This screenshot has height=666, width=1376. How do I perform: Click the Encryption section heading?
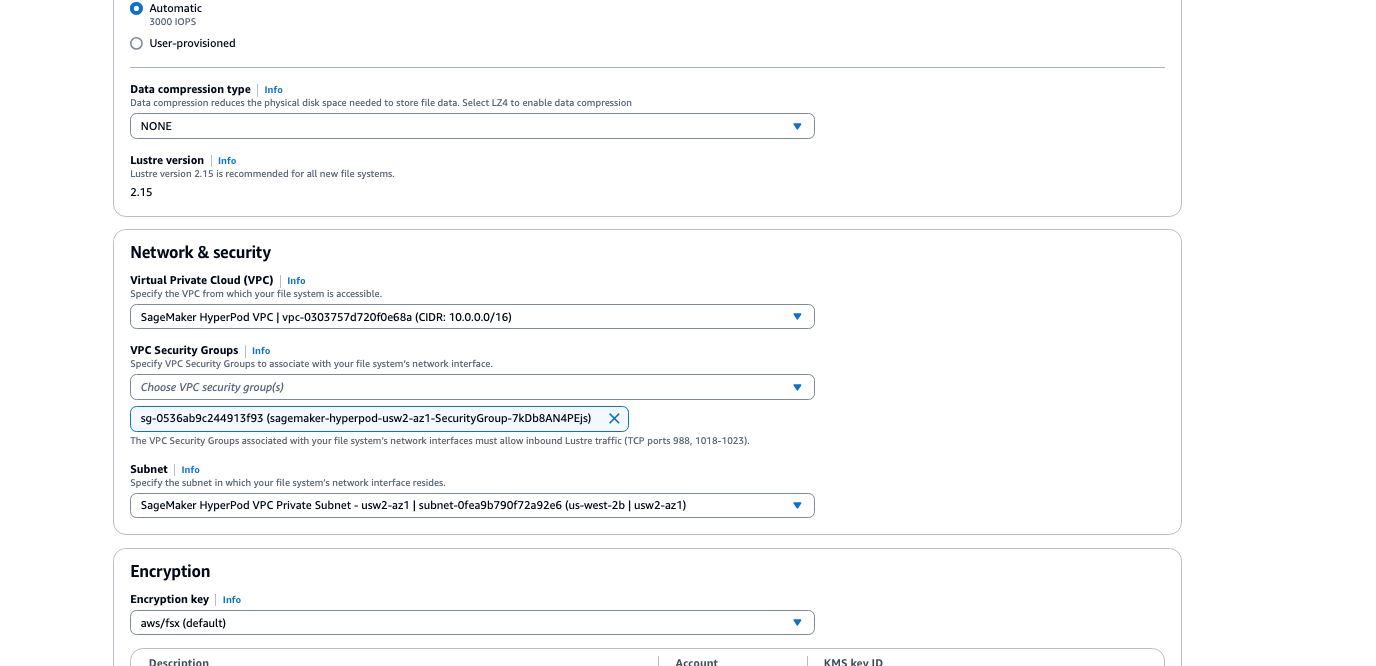(170, 572)
